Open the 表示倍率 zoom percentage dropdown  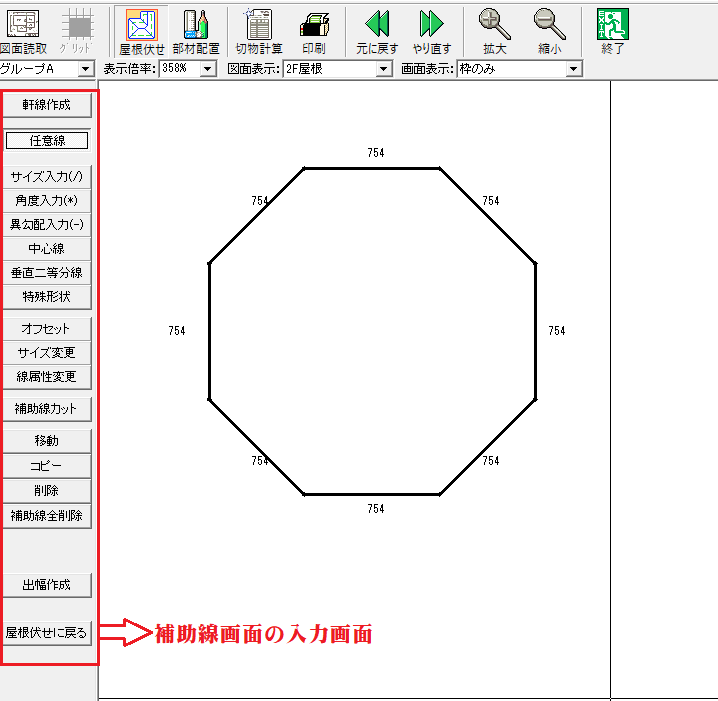click(x=208, y=69)
